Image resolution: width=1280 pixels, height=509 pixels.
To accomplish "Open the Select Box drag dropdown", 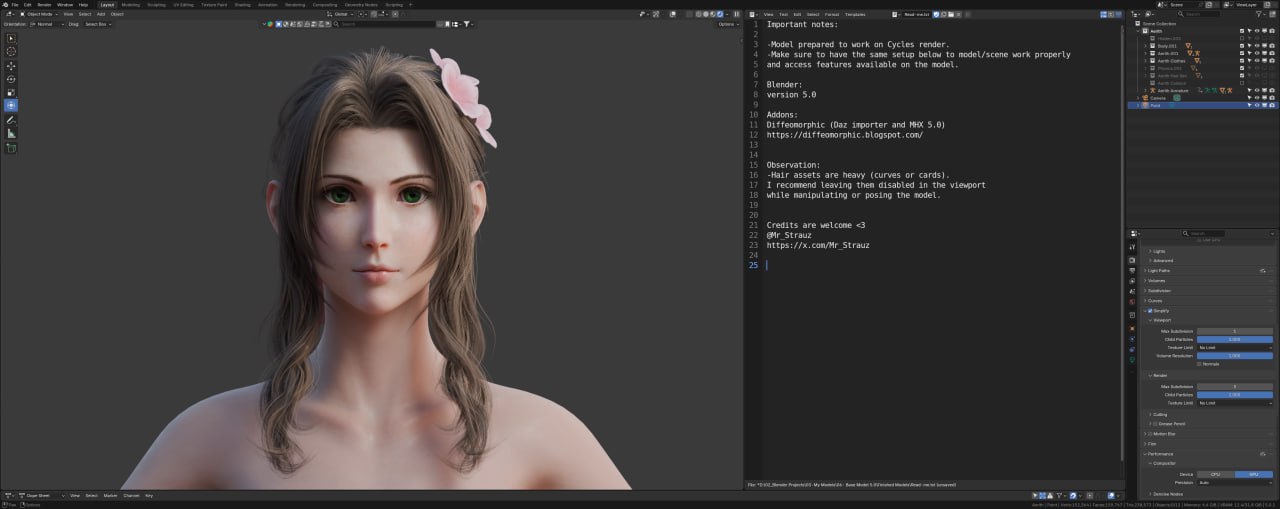I will click(x=98, y=24).
